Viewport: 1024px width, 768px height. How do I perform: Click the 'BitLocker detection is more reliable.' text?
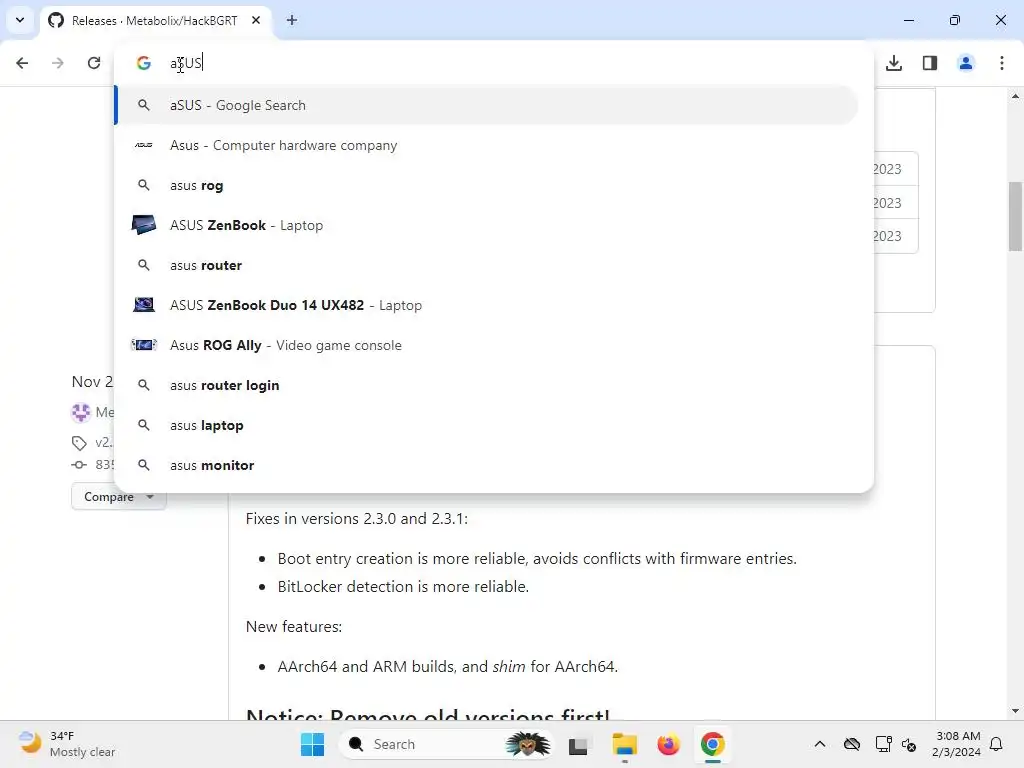[403, 586]
